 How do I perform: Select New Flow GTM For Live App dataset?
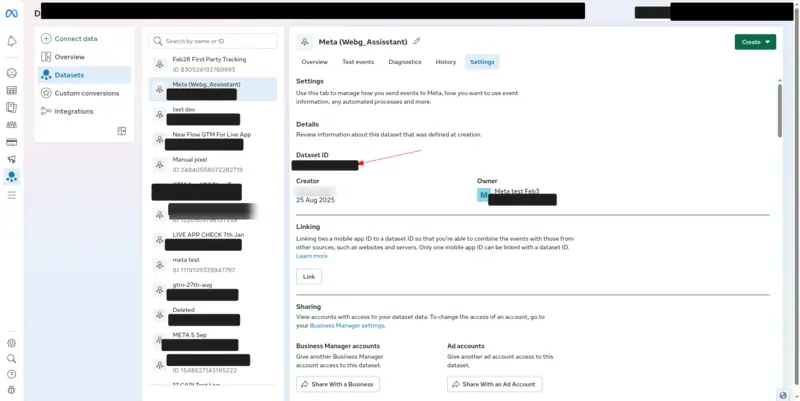(x=213, y=139)
